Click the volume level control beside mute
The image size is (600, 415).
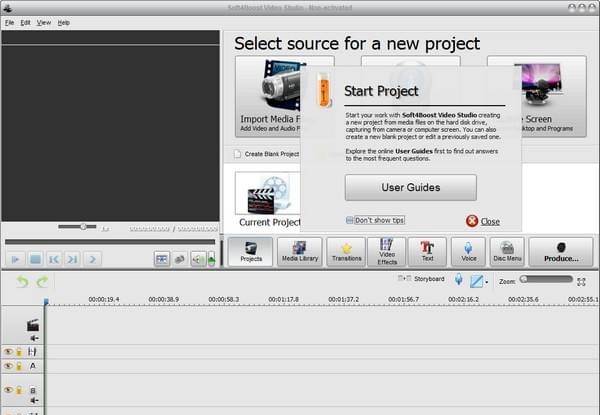tap(211, 259)
